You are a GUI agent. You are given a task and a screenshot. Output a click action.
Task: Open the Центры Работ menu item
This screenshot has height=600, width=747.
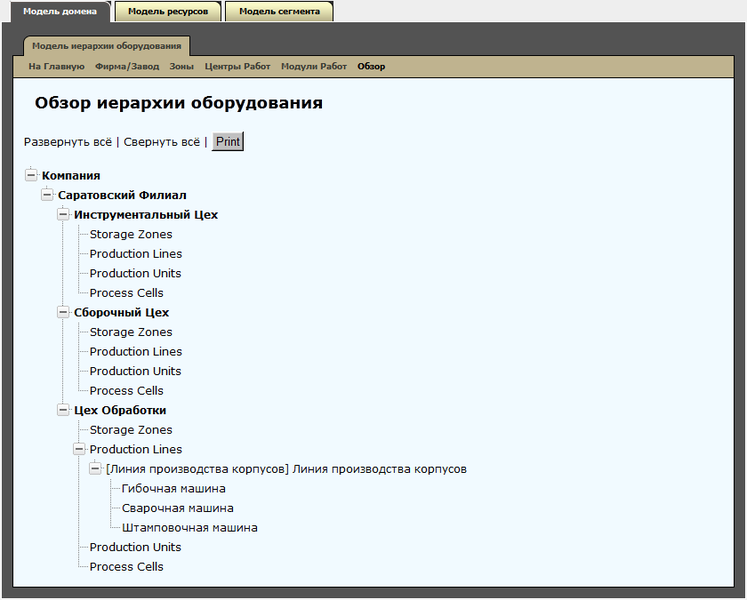click(237, 66)
